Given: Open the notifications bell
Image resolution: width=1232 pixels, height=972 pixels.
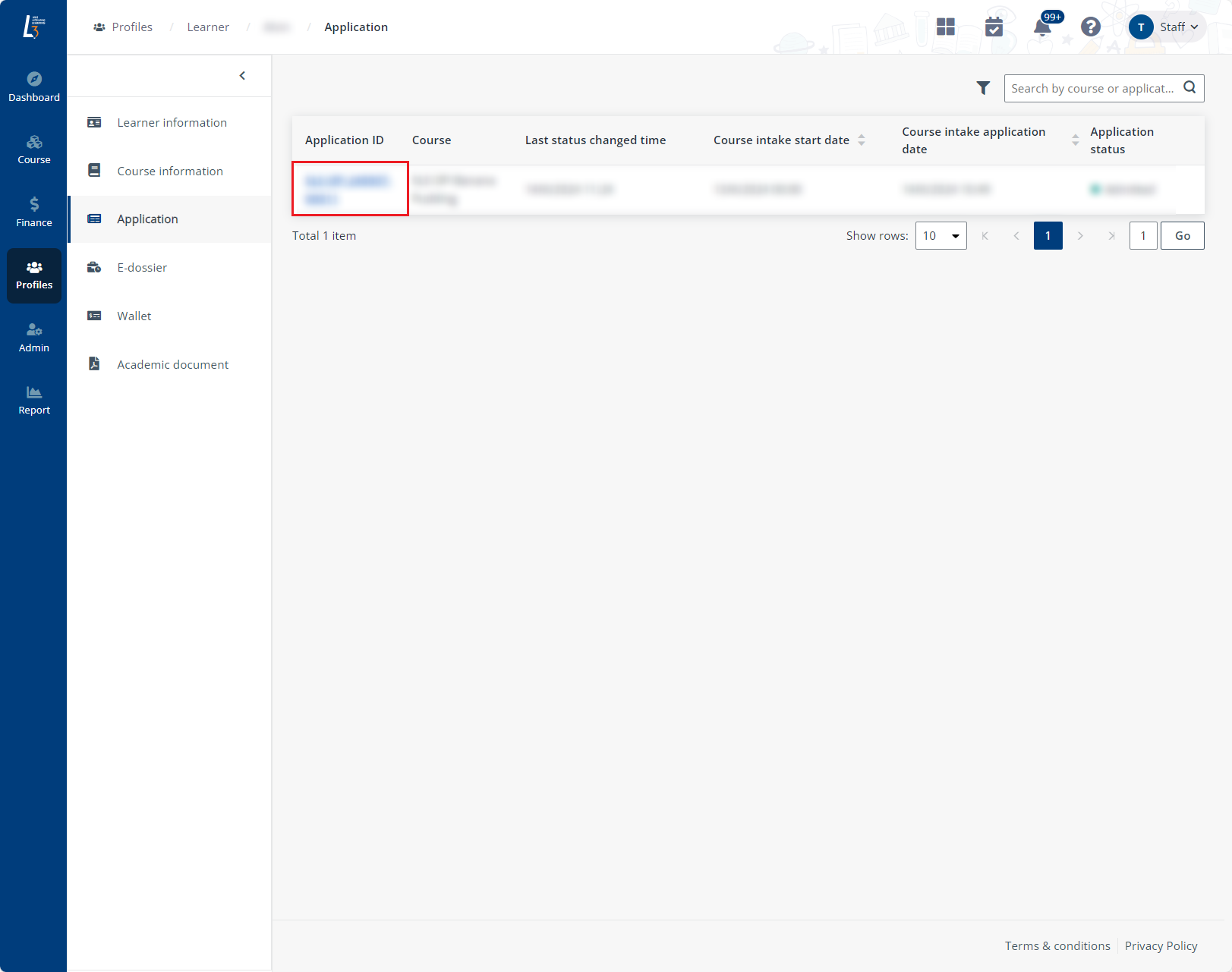Looking at the screenshot, I should (1042, 27).
